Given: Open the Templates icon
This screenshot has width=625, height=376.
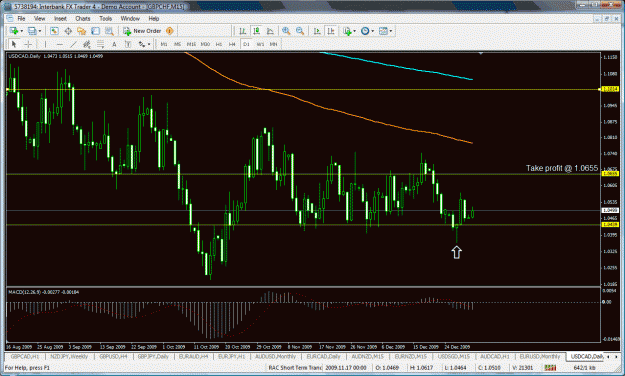Looking at the screenshot, I should pyautogui.click(x=383, y=31).
